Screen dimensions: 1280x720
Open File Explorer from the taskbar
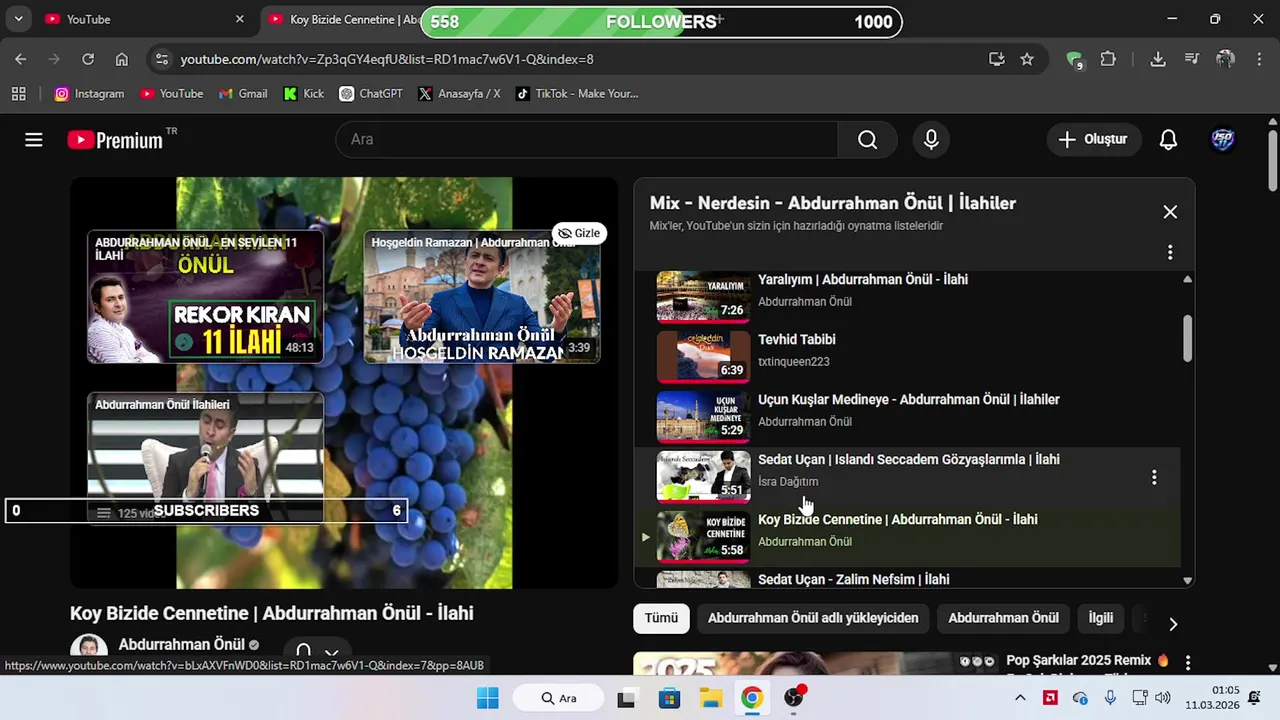(710, 698)
